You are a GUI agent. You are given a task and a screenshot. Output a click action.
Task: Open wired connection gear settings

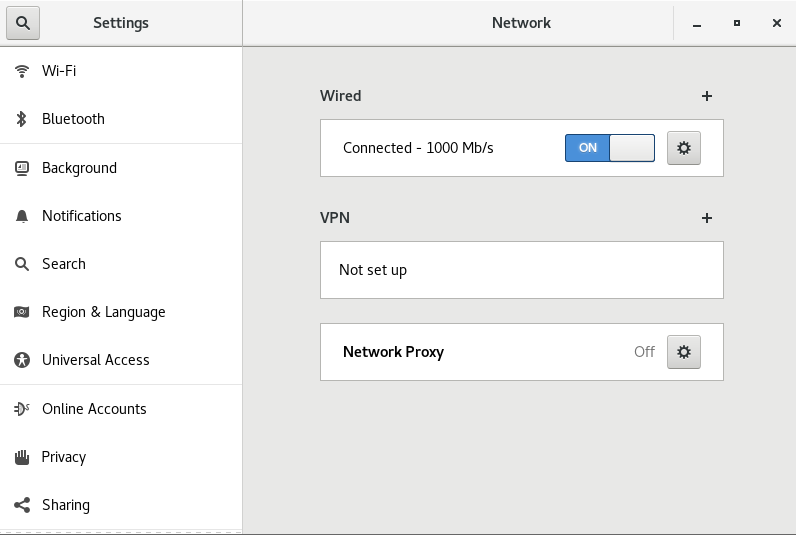tap(684, 148)
